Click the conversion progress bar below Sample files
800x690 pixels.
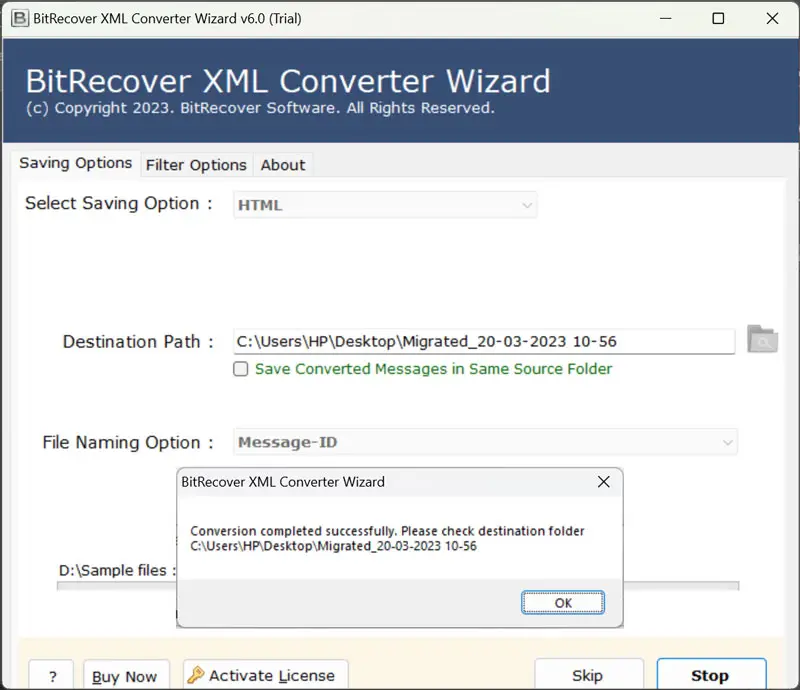pyautogui.click(x=117, y=586)
